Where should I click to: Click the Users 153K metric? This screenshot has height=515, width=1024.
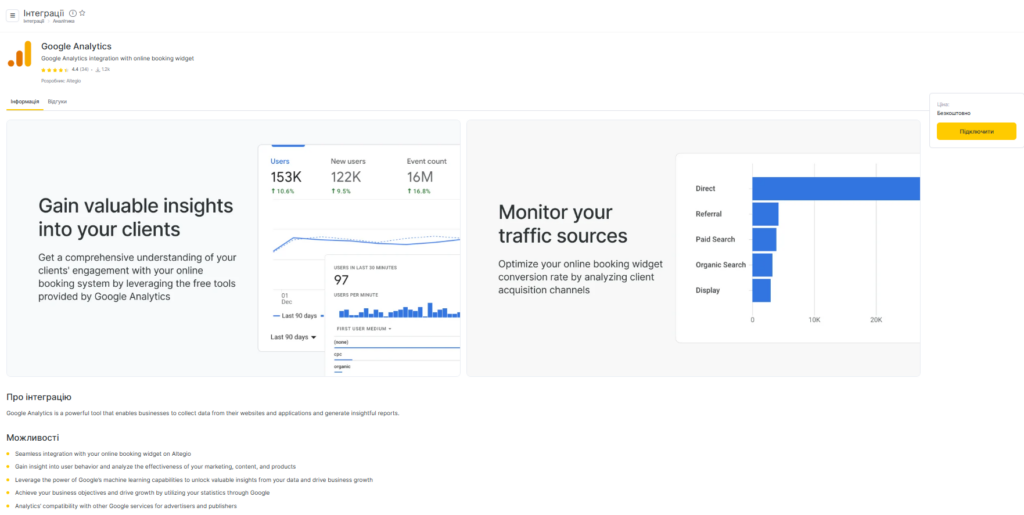coord(286,176)
